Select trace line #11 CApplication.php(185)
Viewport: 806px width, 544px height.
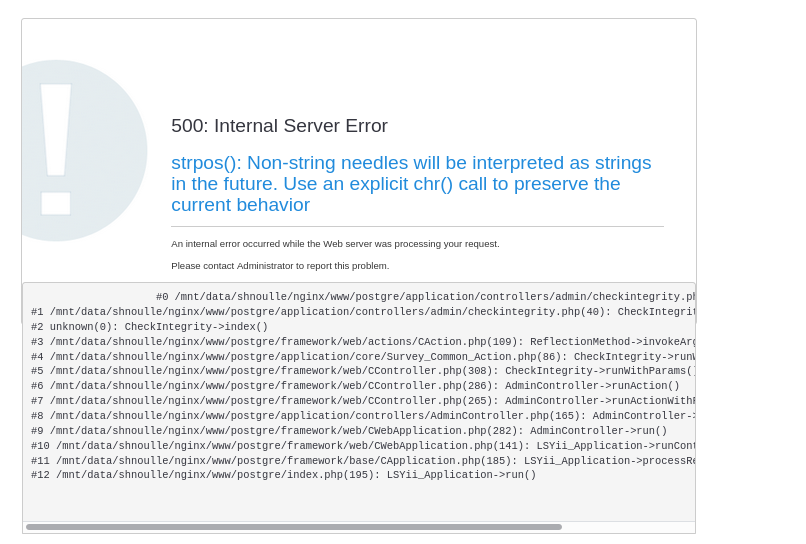362,461
